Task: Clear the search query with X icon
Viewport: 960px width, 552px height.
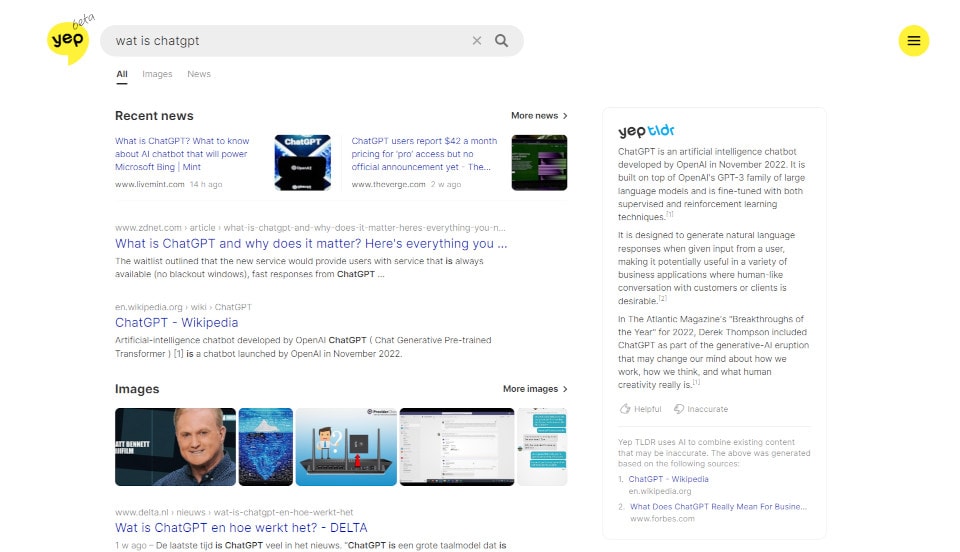Action: point(476,40)
